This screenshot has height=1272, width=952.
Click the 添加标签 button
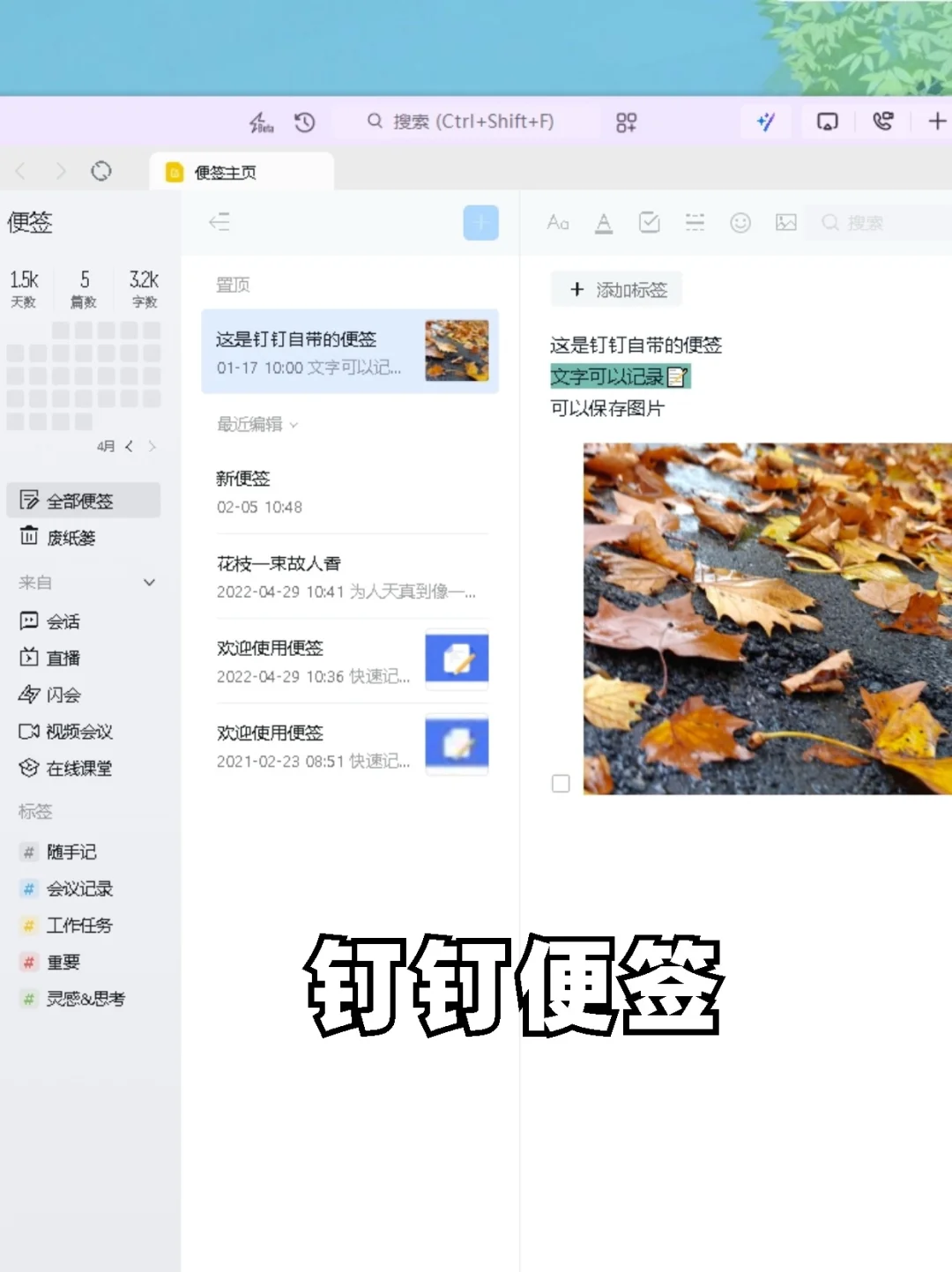[x=616, y=289]
